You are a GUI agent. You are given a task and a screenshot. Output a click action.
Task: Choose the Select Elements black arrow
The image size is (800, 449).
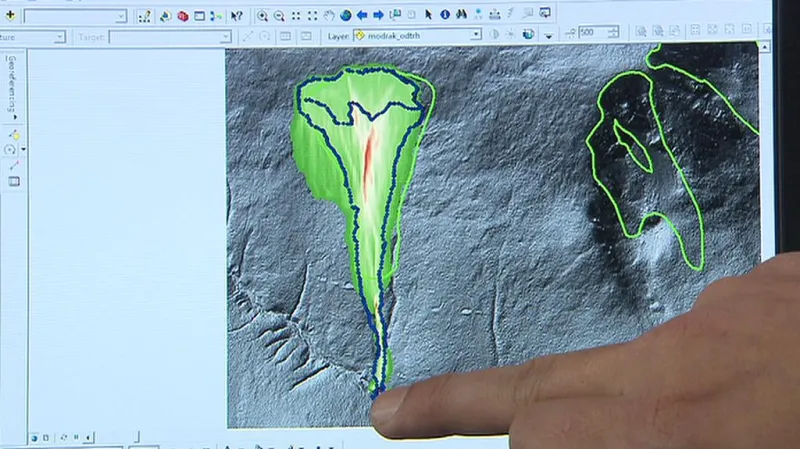coord(428,16)
